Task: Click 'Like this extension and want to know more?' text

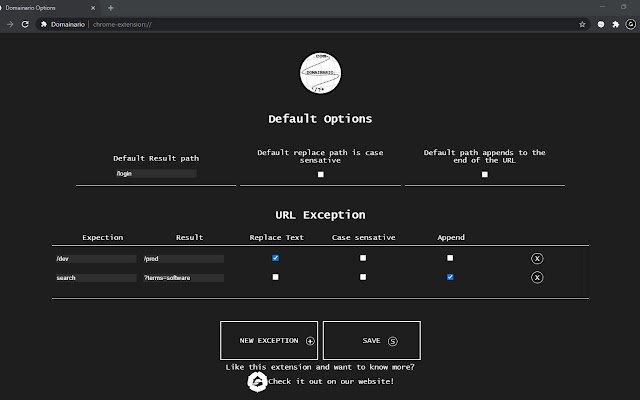Action: click(320, 367)
